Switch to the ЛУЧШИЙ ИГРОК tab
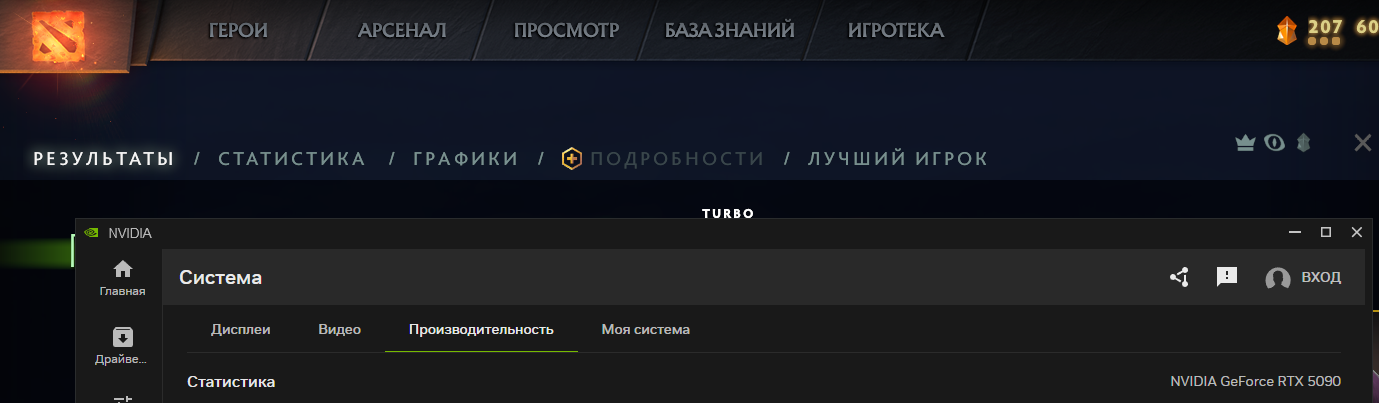Image resolution: width=1379 pixels, height=403 pixels. point(898,158)
